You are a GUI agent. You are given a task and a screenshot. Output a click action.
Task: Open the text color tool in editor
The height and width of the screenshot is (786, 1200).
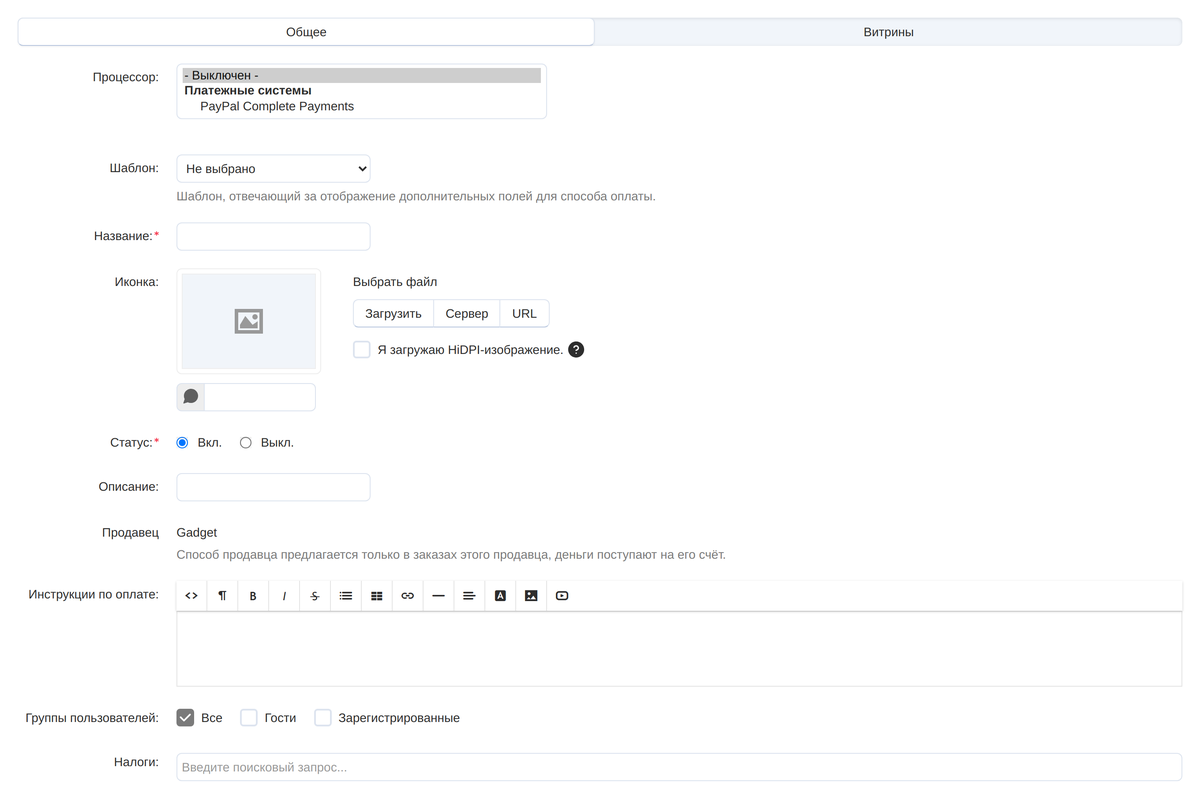[x=500, y=596]
